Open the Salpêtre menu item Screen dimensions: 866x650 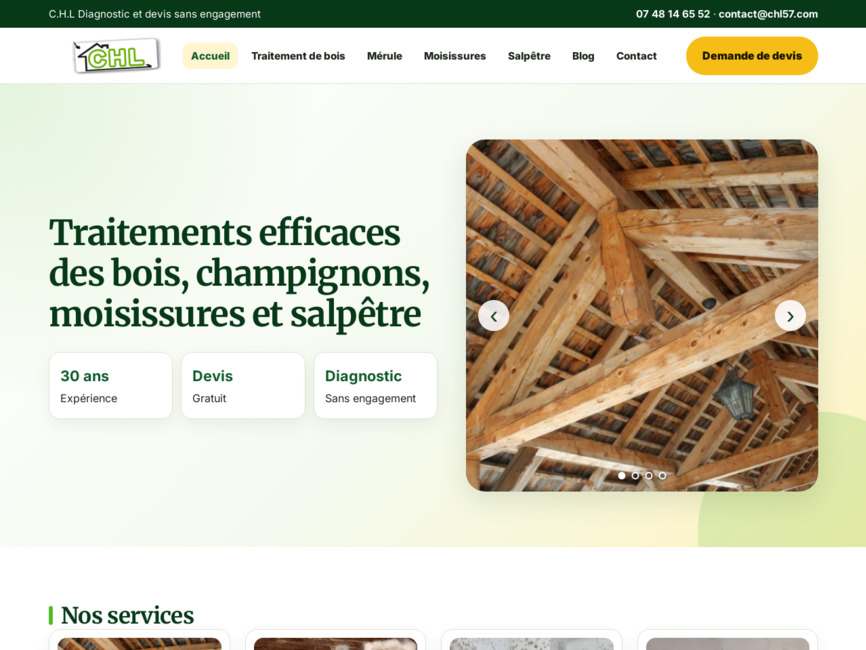(x=529, y=56)
